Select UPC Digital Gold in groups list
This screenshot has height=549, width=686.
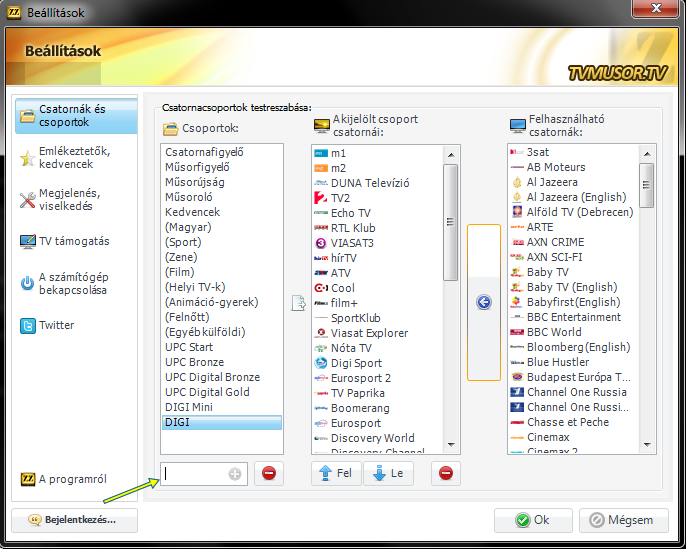tap(205, 392)
